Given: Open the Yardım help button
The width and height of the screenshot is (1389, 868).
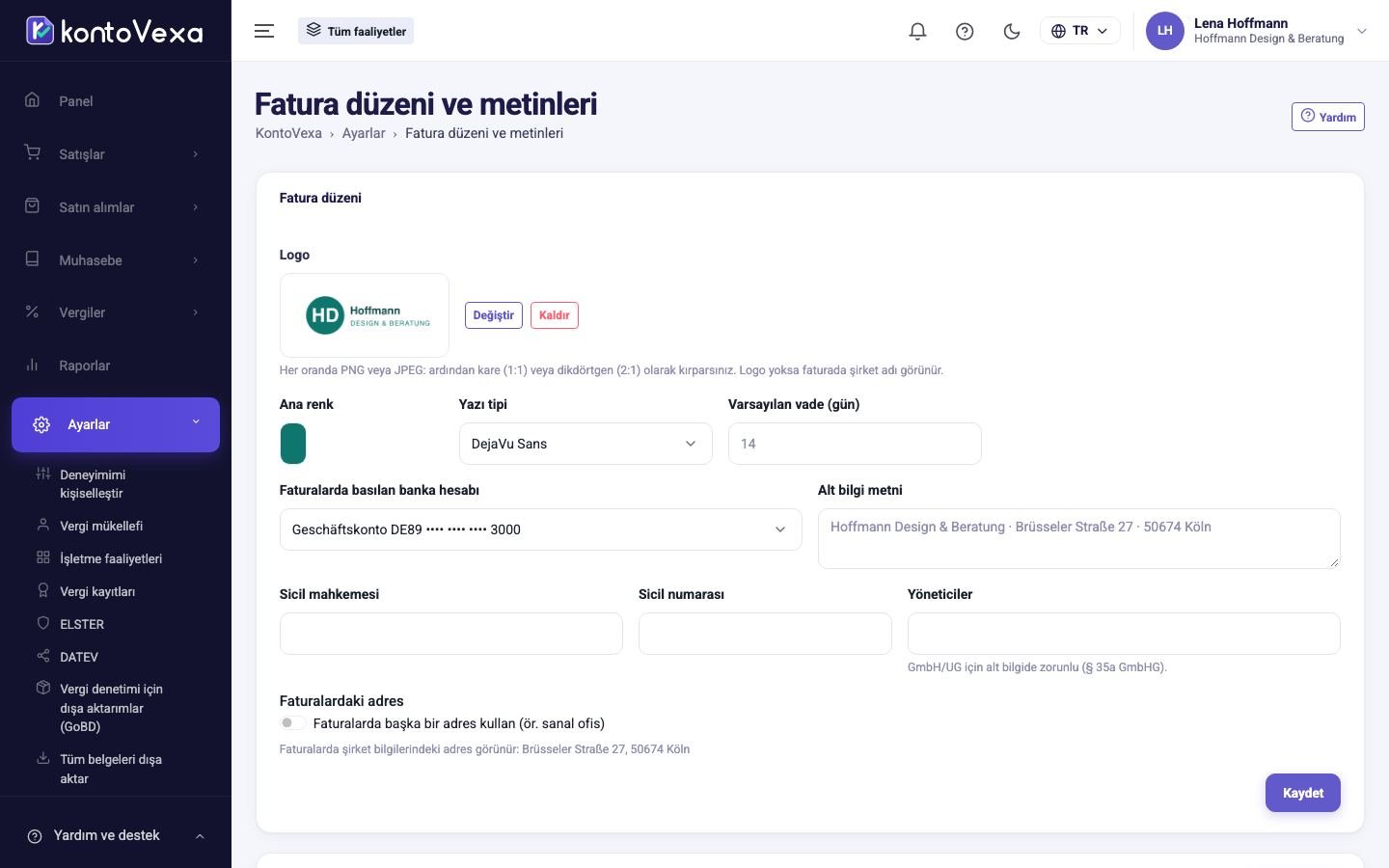Looking at the screenshot, I should tap(1328, 117).
